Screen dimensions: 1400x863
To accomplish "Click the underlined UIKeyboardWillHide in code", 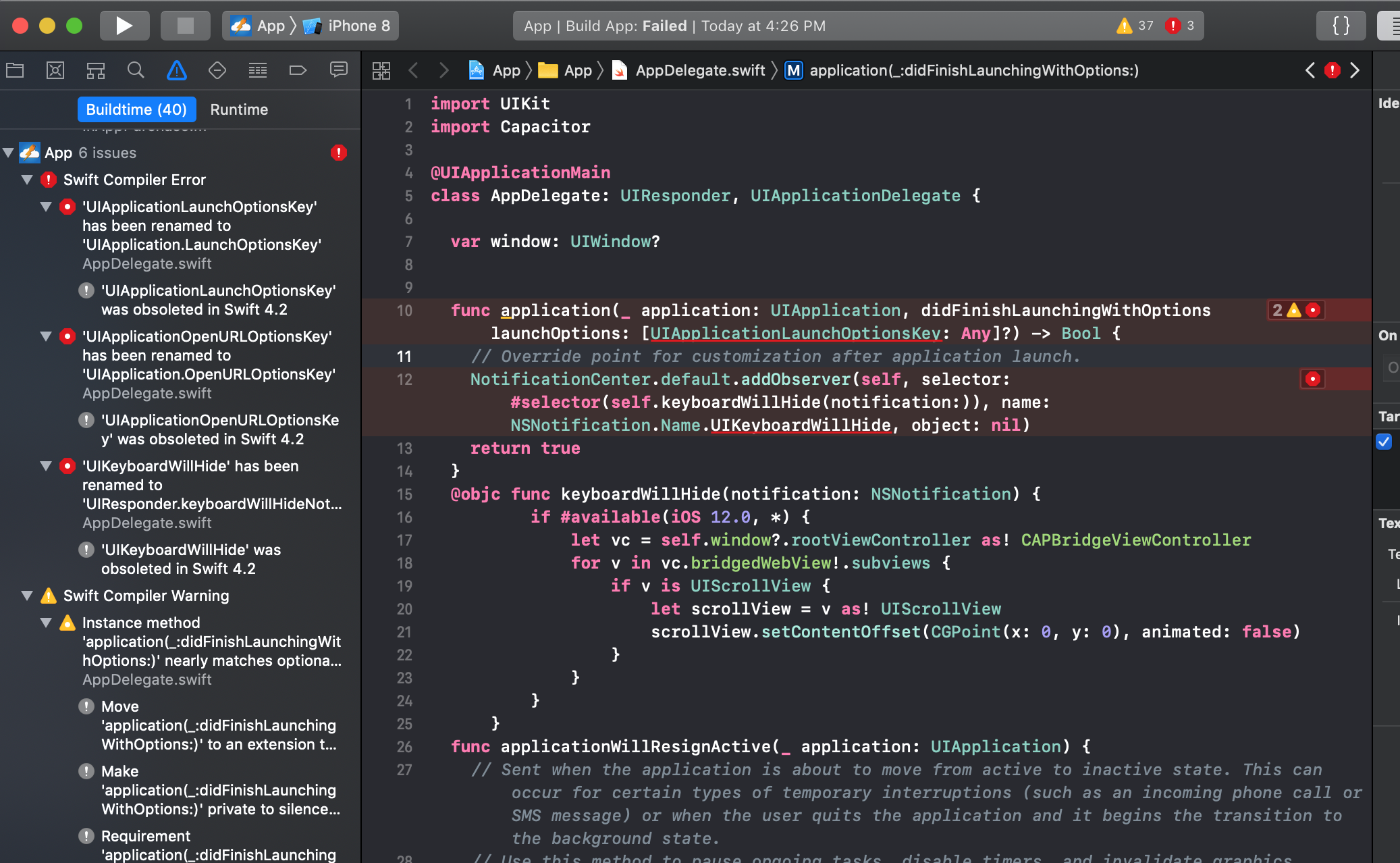I will coord(801,425).
